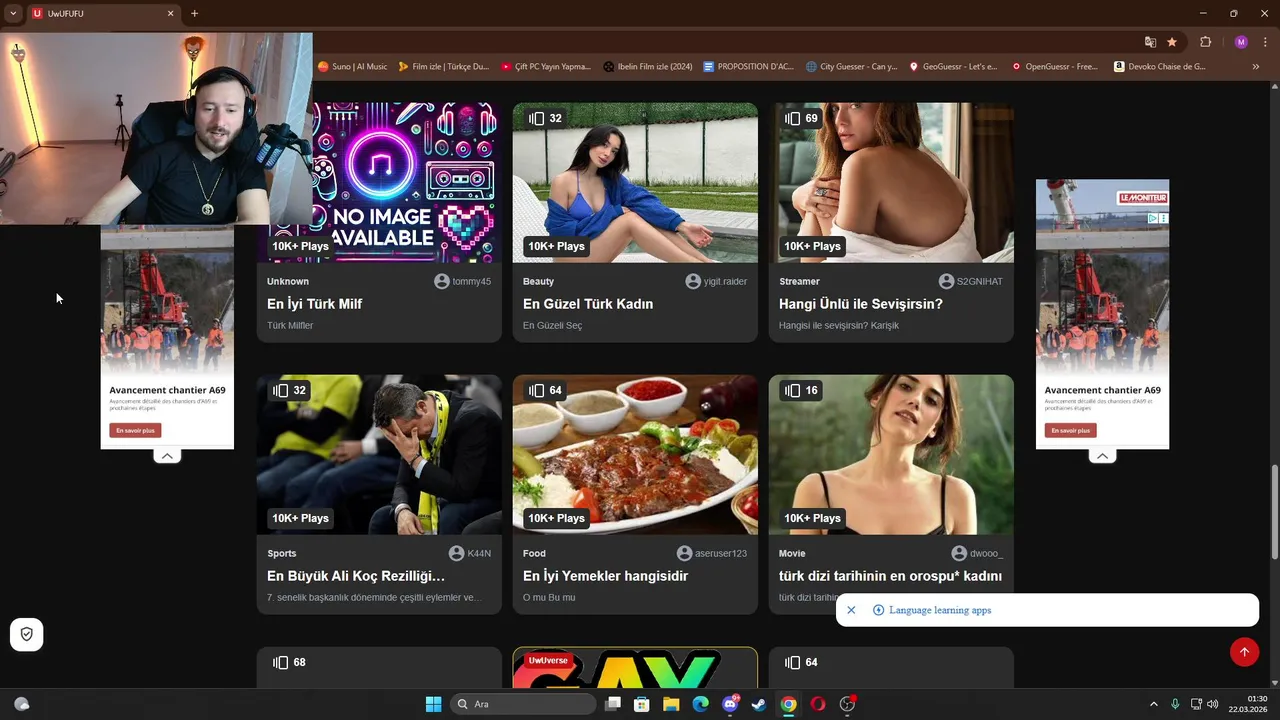1280x720 pixels.
Task: Click the red scroll-to-top arrow button
Action: [1244, 652]
